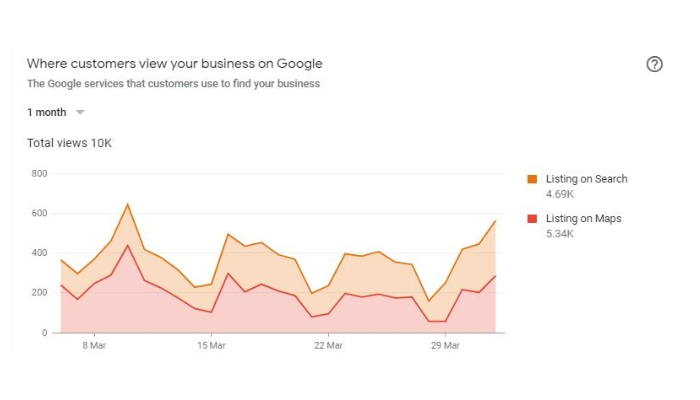Click the 800 y-axis label
Image resolution: width=700 pixels, height=400 pixels.
39,173
